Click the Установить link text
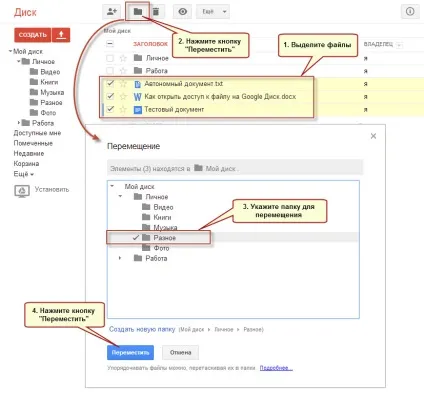 52,189
